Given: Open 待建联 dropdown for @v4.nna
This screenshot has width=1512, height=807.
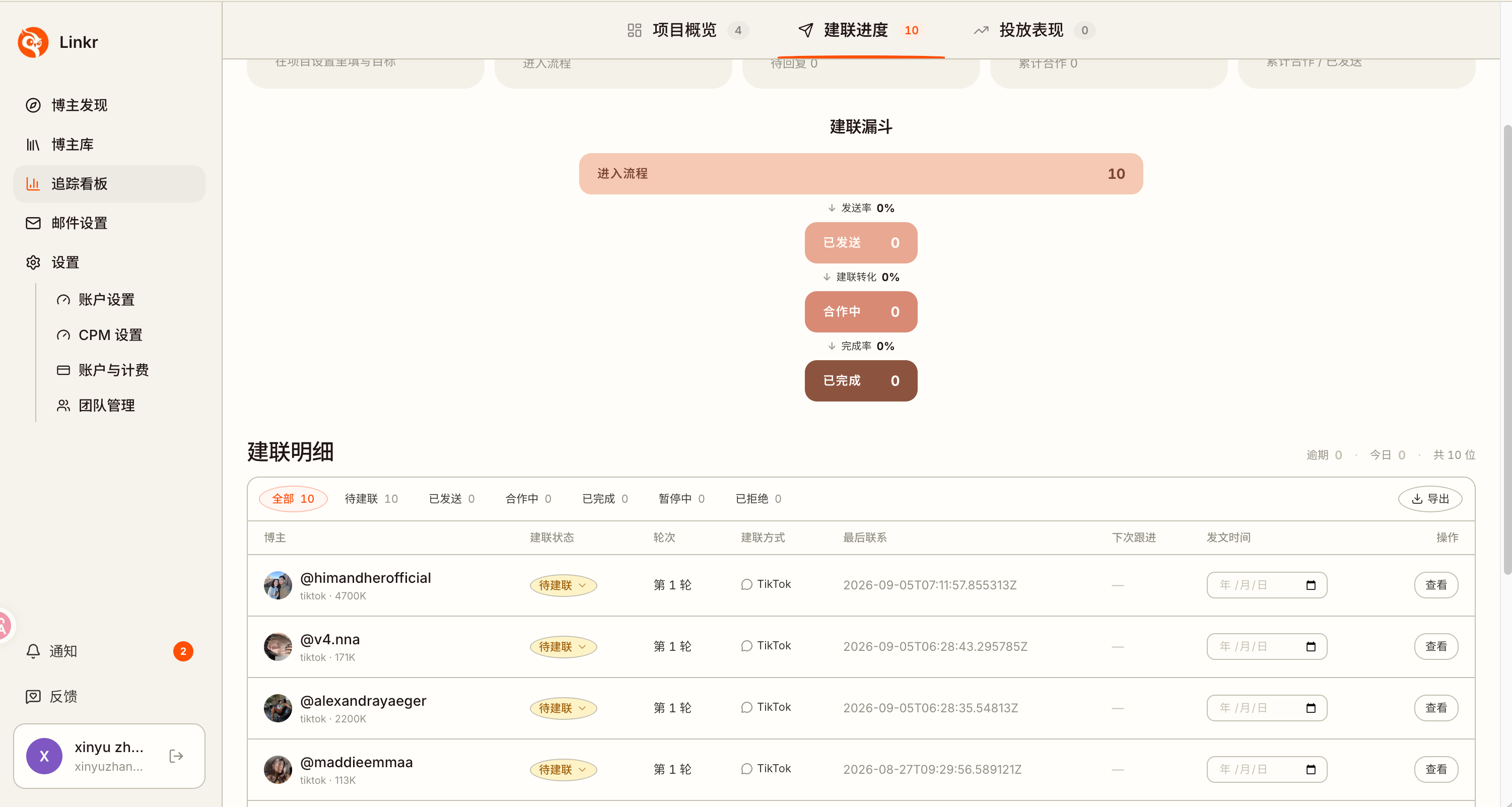Looking at the screenshot, I should [563, 646].
